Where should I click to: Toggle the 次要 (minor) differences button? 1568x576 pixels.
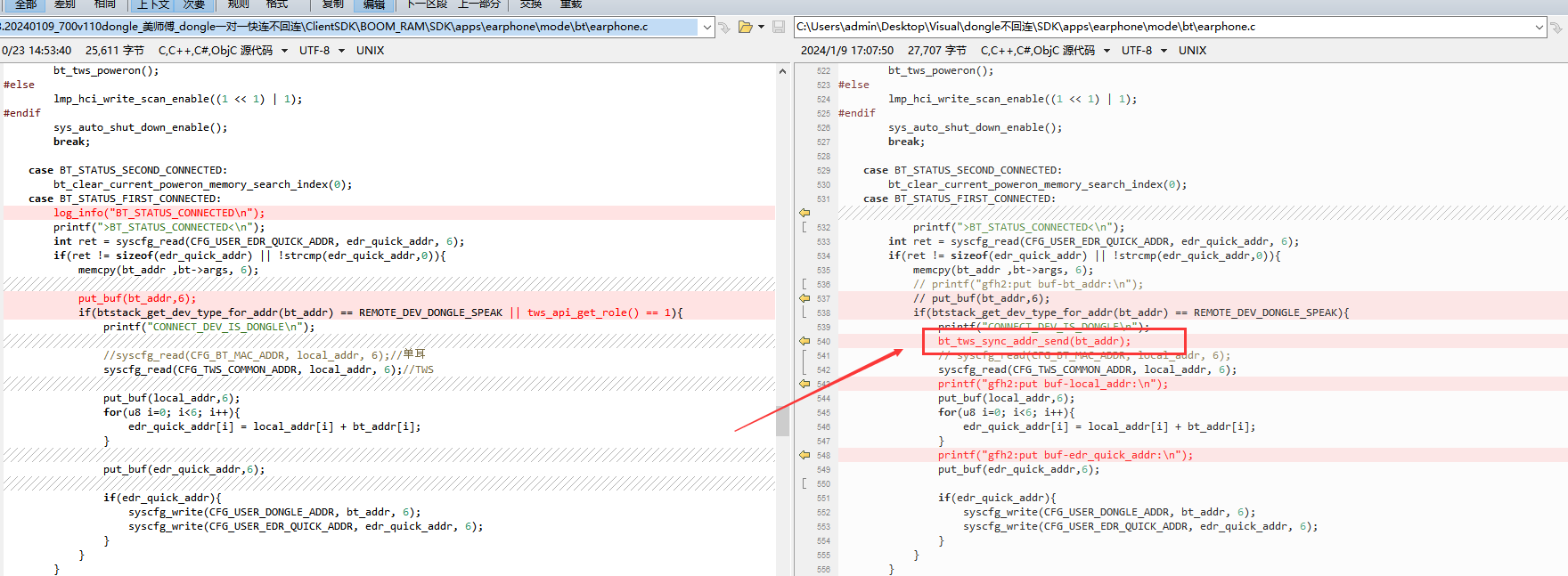[194, 4]
